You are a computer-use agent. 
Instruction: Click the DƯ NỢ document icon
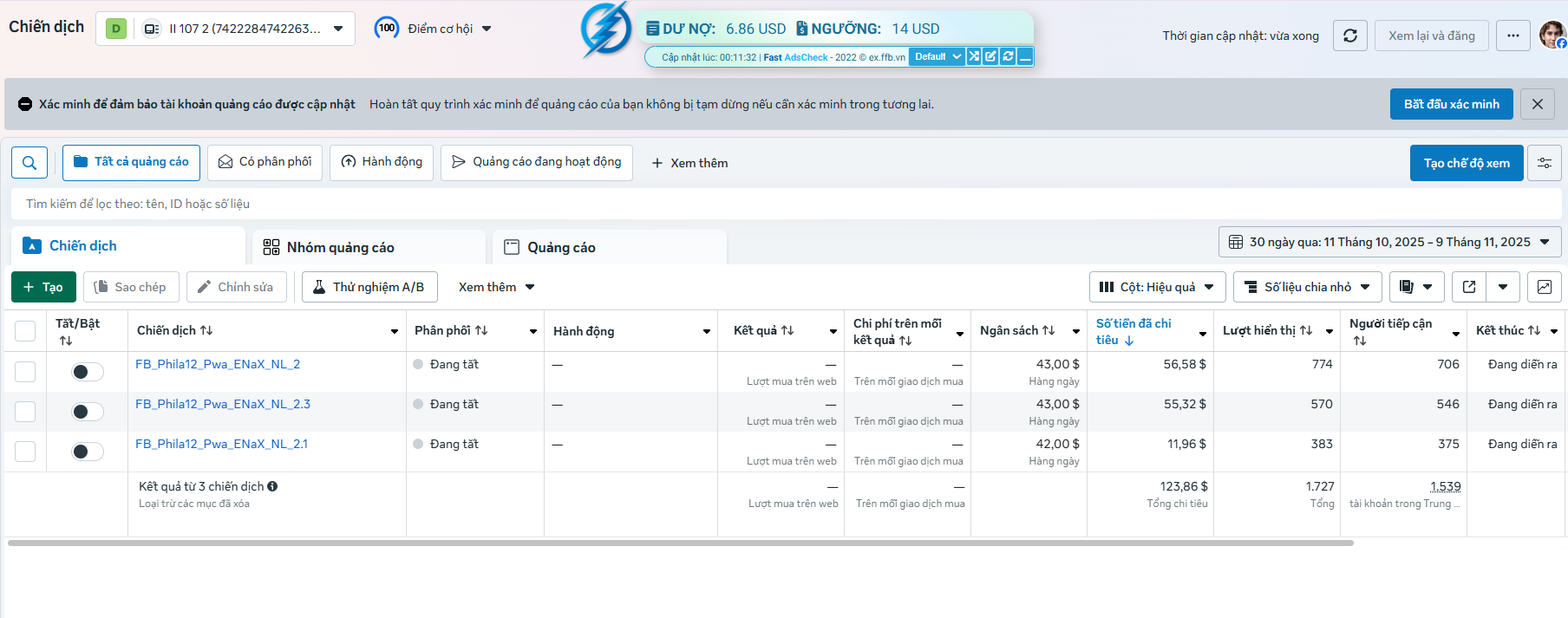652,29
